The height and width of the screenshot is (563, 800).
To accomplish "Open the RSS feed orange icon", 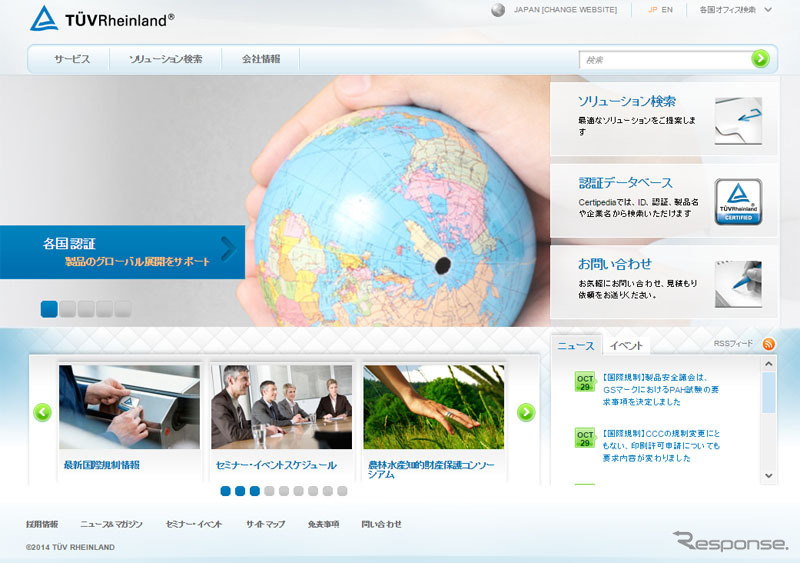I will [x=768, y=344].
